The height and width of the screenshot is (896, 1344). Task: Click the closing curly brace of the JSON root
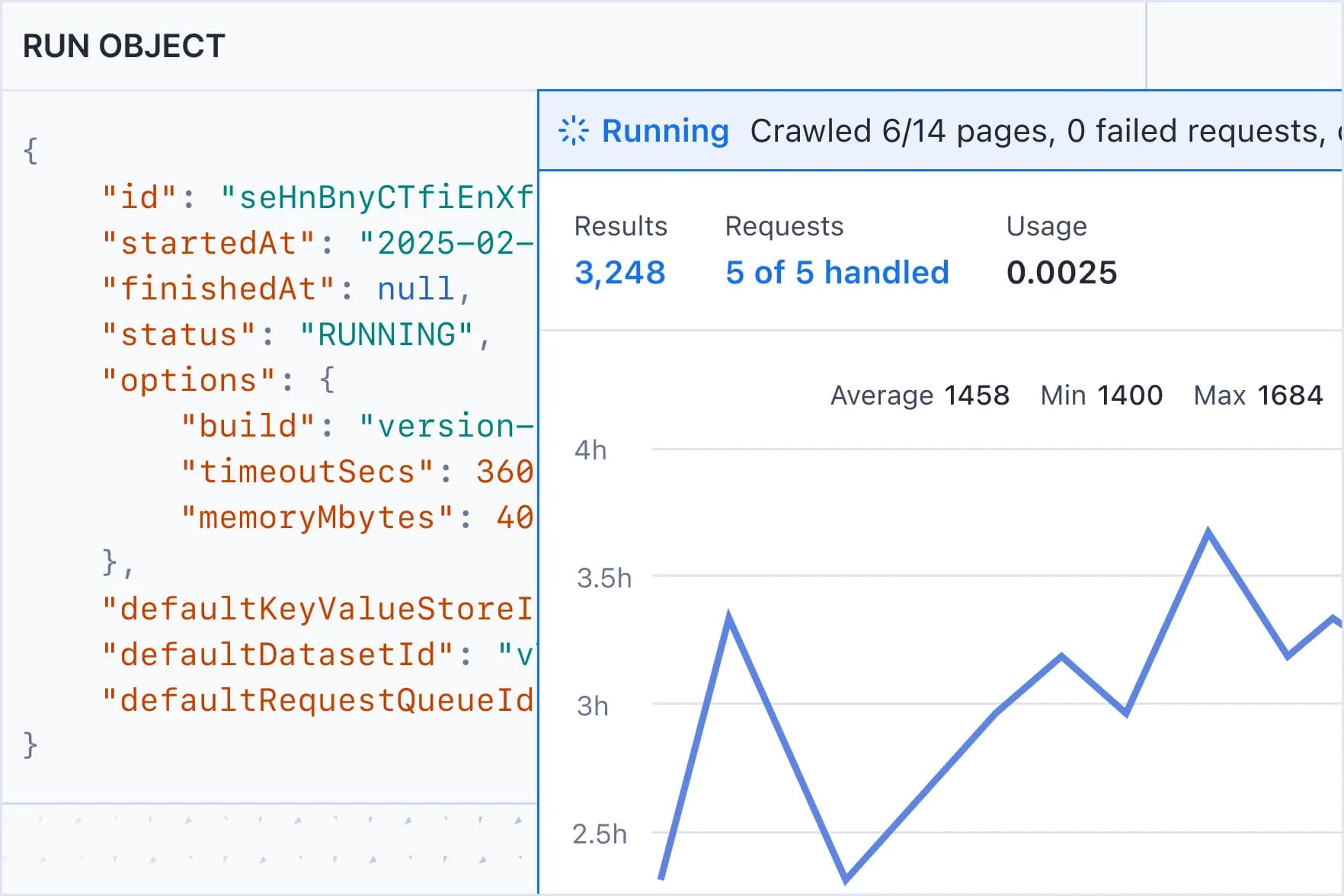pyautogui.click(x=30, y=744)
